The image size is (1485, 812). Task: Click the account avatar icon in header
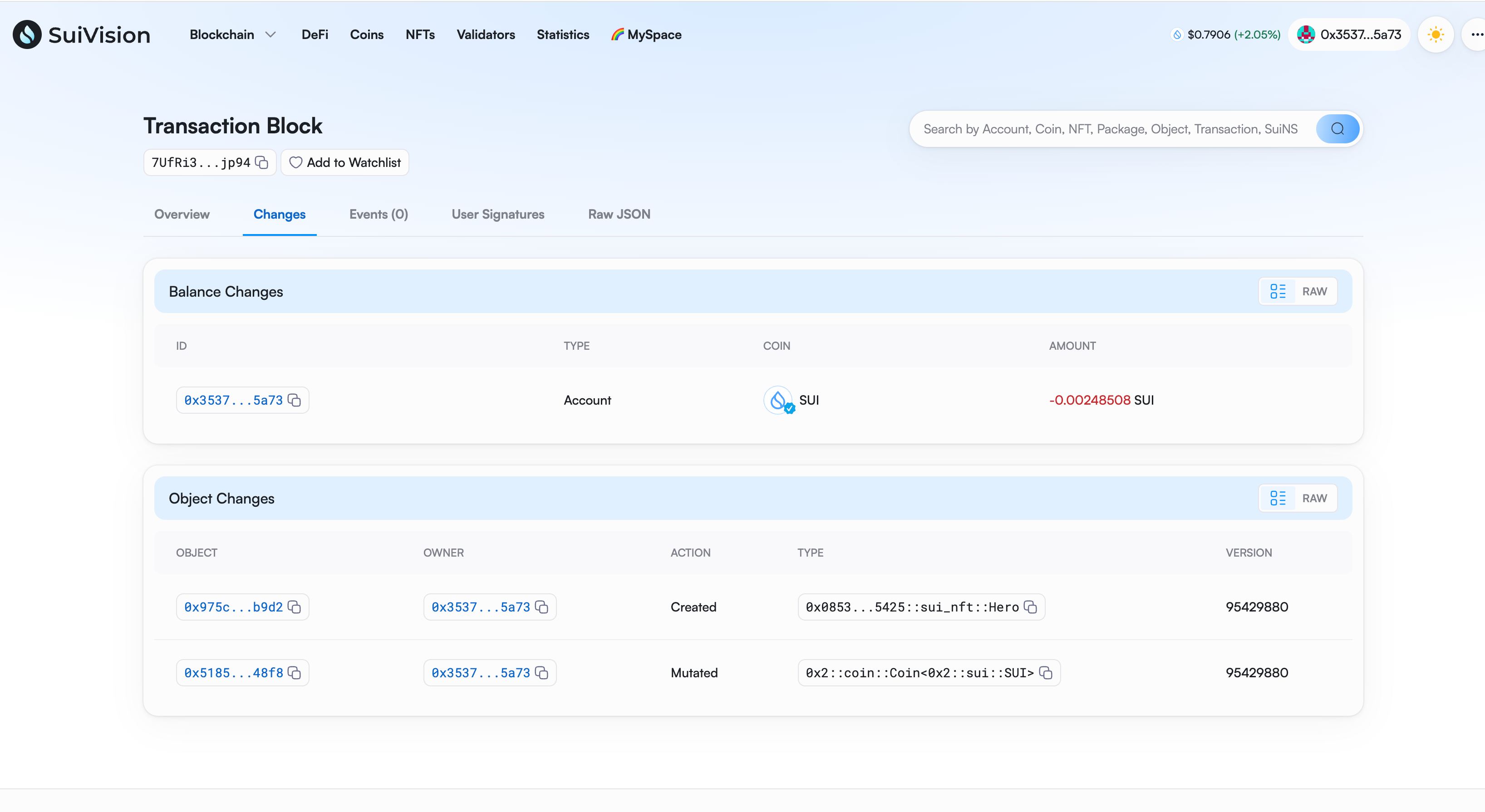pyautogui.click(x=1306, y=34)
